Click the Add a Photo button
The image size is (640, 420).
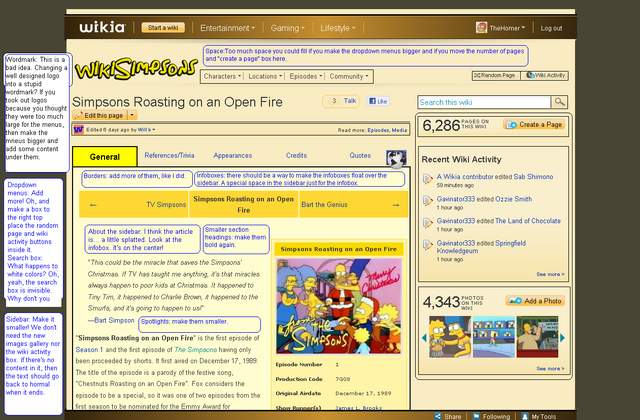535,301
